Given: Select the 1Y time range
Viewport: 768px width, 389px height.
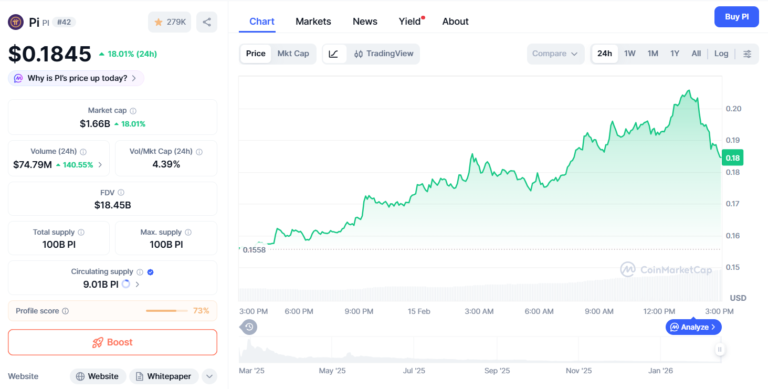Looking at the screenshot, I should [674, 54].
